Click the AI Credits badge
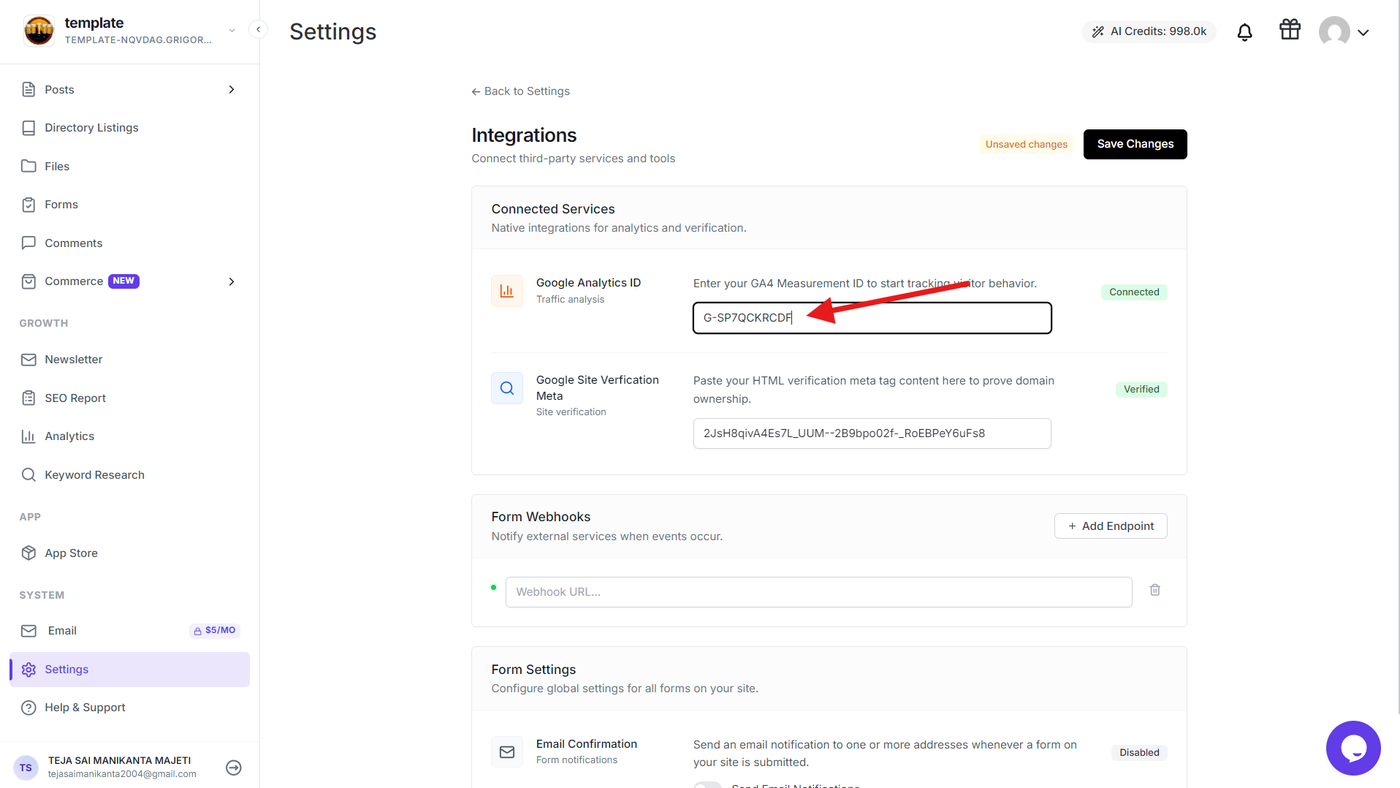The image size is (1400, 788). click(x=1149, y=32)
